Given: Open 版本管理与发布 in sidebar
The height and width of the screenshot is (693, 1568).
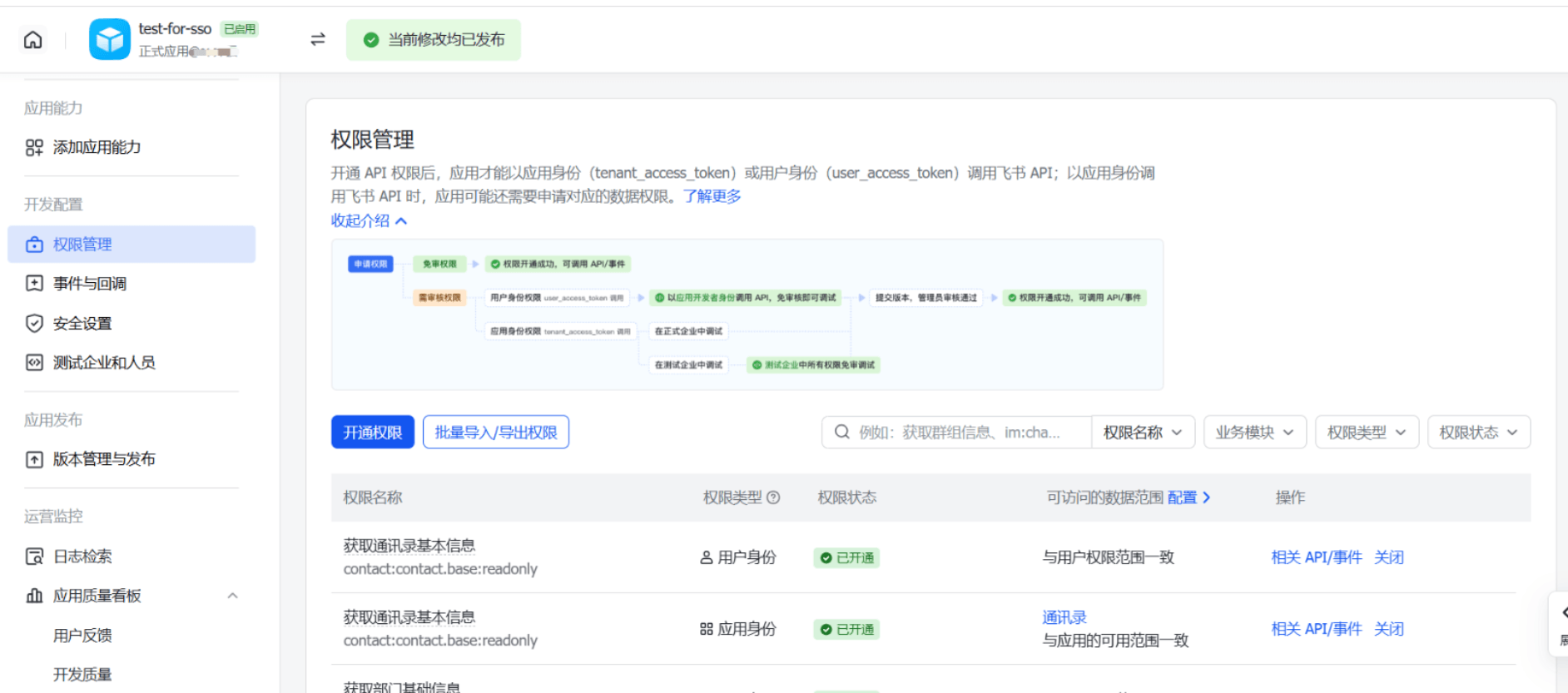Looking at the screenshot, I should coord(104,459).
